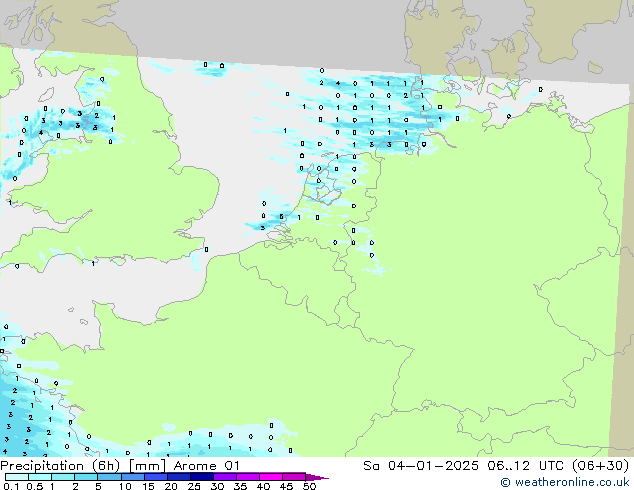Select the 'Sa 04-01-2025' date text
The height and width of the screenshot is (490, 634).
coord(421,466)
